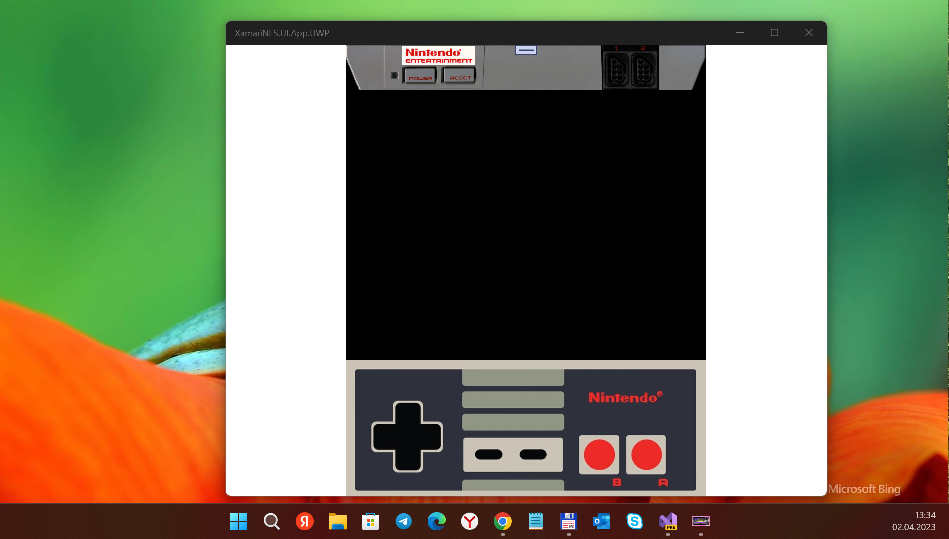Open the Yandex icon in the taskbar
Viewport: 949px width, 539px height.
point(305,521)
